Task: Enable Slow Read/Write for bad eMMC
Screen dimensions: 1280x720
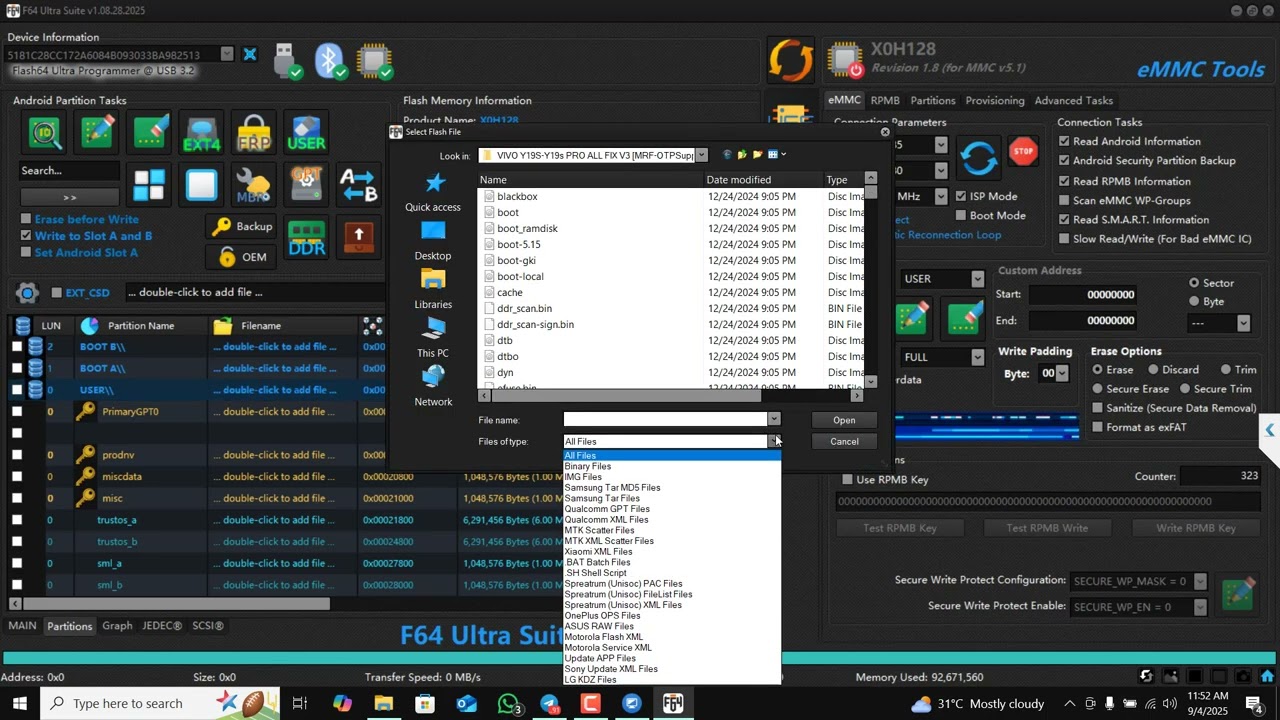Action: click(1064, 239)
